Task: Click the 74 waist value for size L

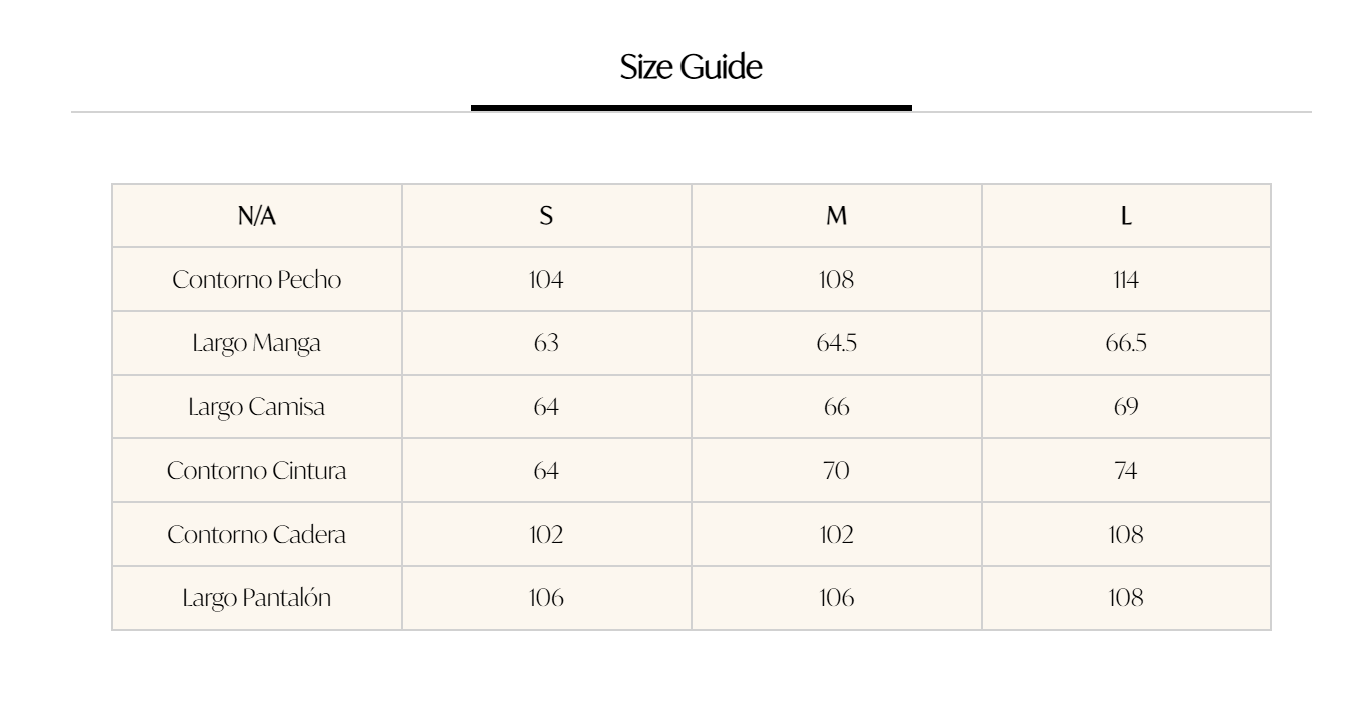Action: [1126, 471]
